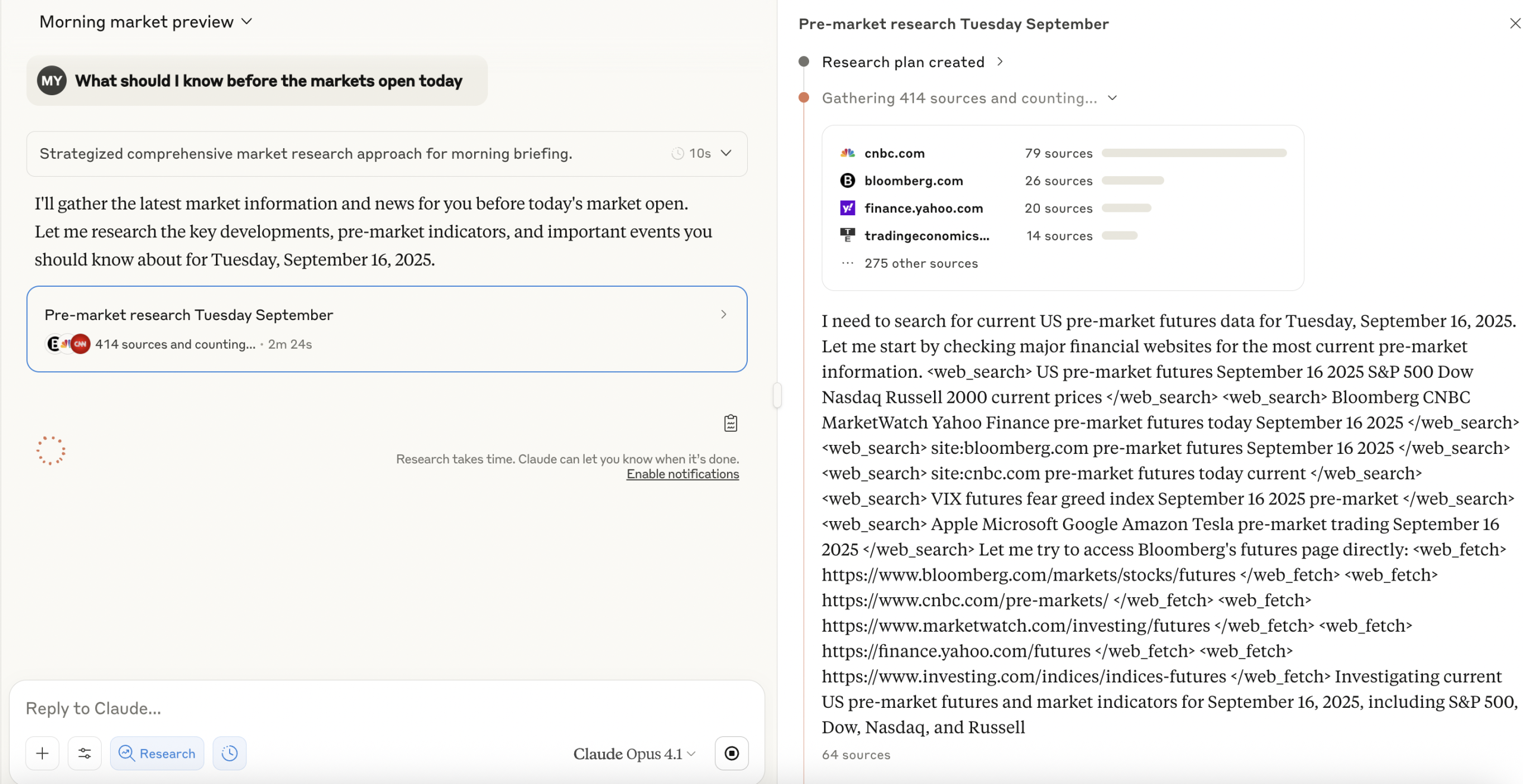
Task: Open the search and tools settings icon
Action: coord(84,753)
